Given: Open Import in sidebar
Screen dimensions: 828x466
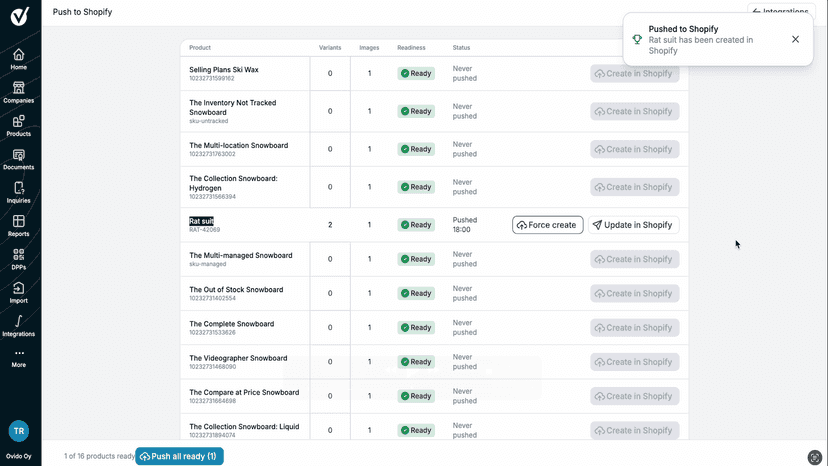Looking at the screenshot, I should click(18, 292).
